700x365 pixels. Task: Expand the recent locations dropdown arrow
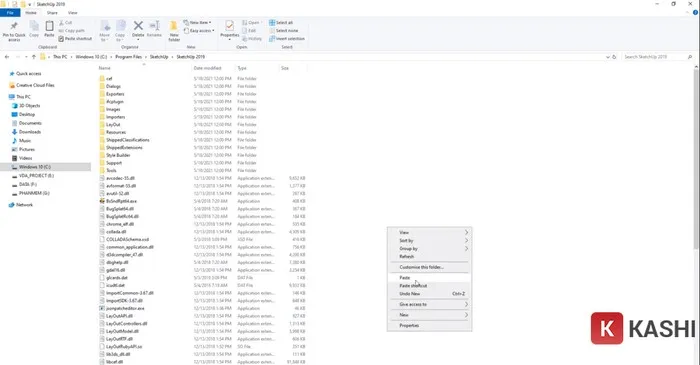pyautogui.click(x=26, y=57)
